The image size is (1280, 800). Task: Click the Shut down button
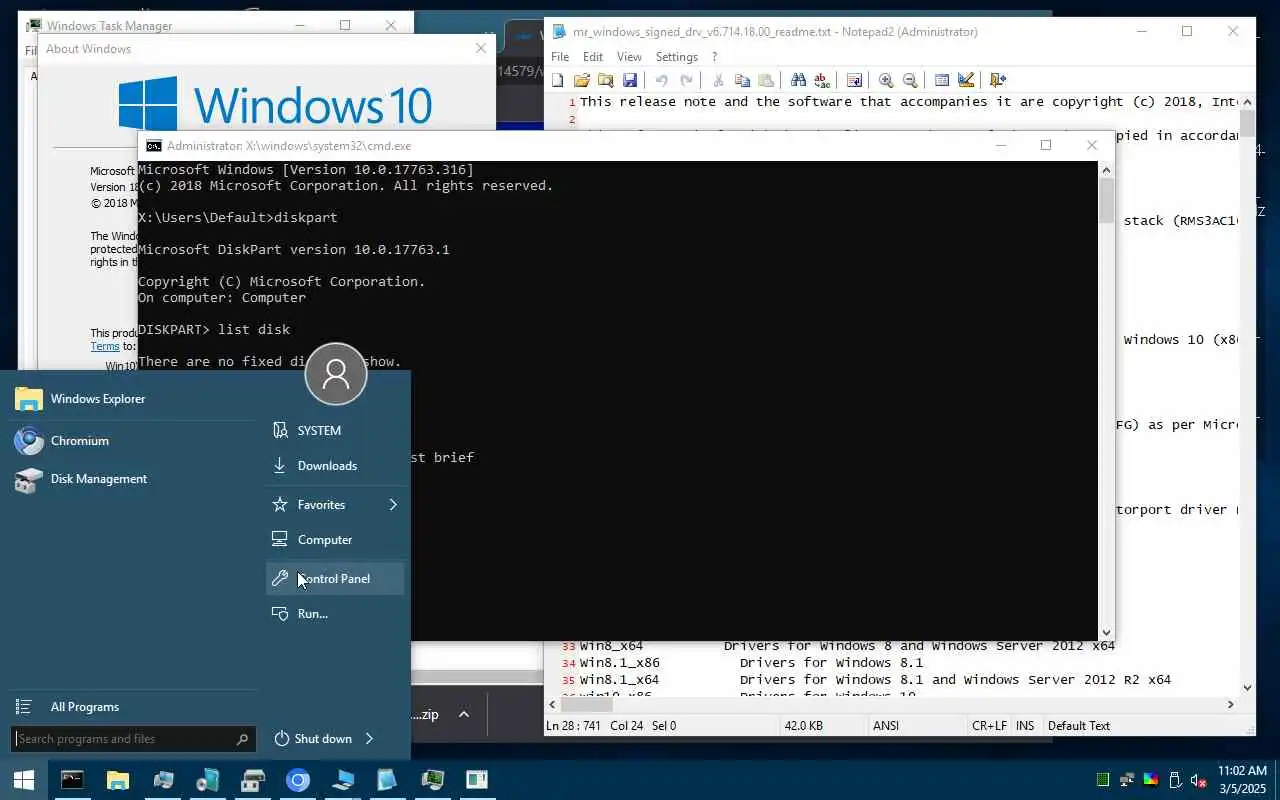point(314,739)
